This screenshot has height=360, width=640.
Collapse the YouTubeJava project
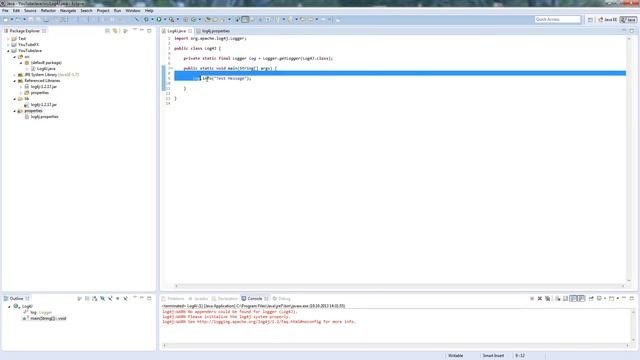(8, 51)
